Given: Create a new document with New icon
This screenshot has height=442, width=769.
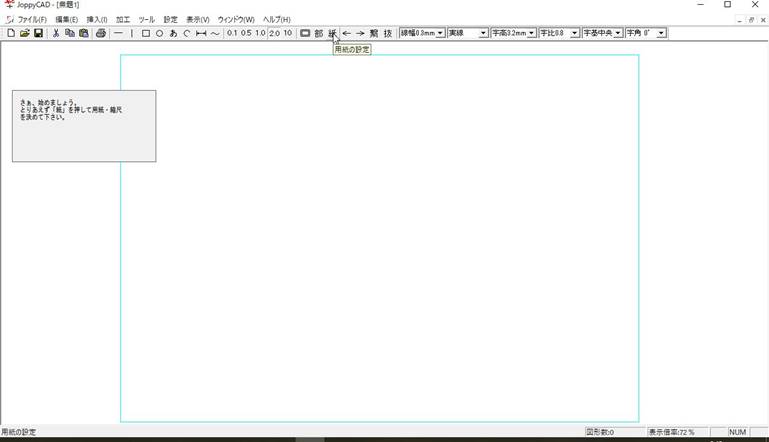Looking at the screenshot, I should pos(11,33).
